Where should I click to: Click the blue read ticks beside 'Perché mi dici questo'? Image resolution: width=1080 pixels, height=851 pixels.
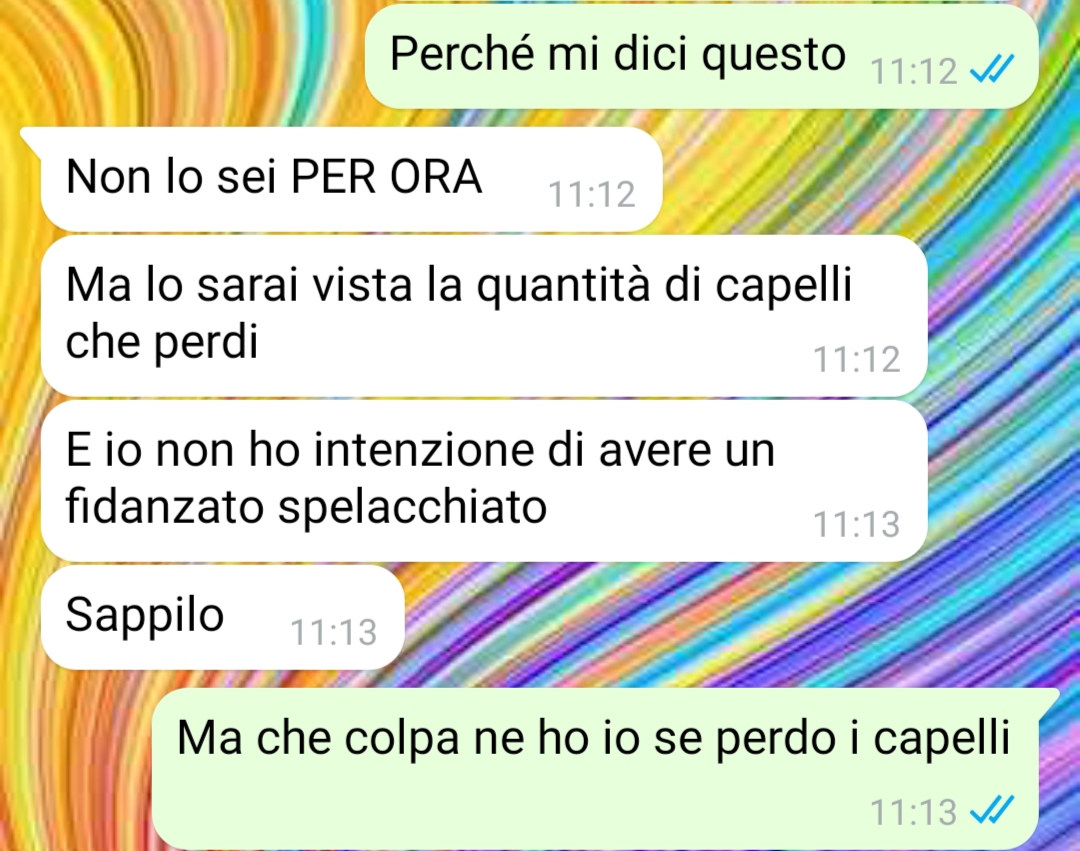(992, 69)
